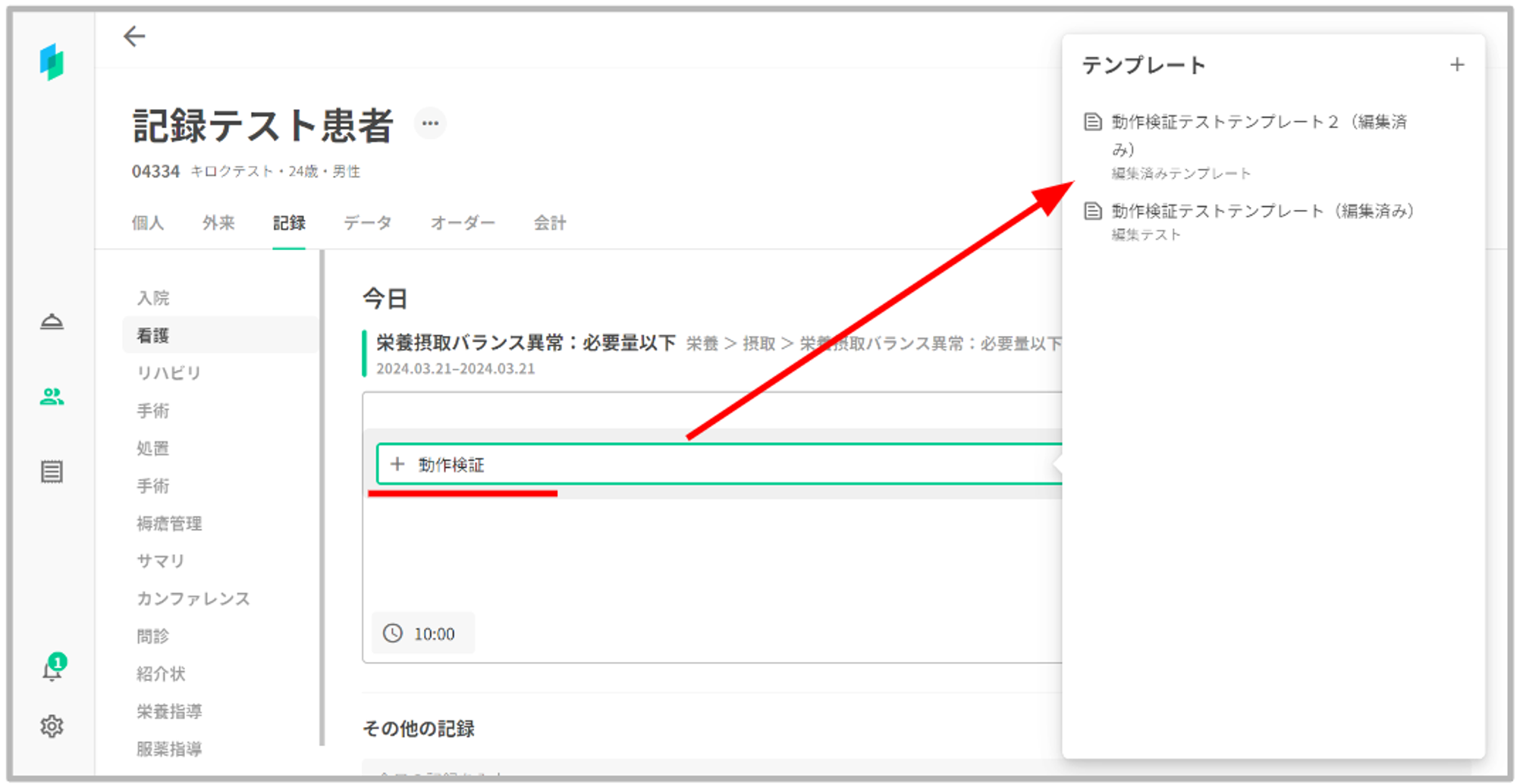The height and width of the screenshot is (784, 1517).
Task: Select サマリ in the record sidebar
Action: pos(161,561)
